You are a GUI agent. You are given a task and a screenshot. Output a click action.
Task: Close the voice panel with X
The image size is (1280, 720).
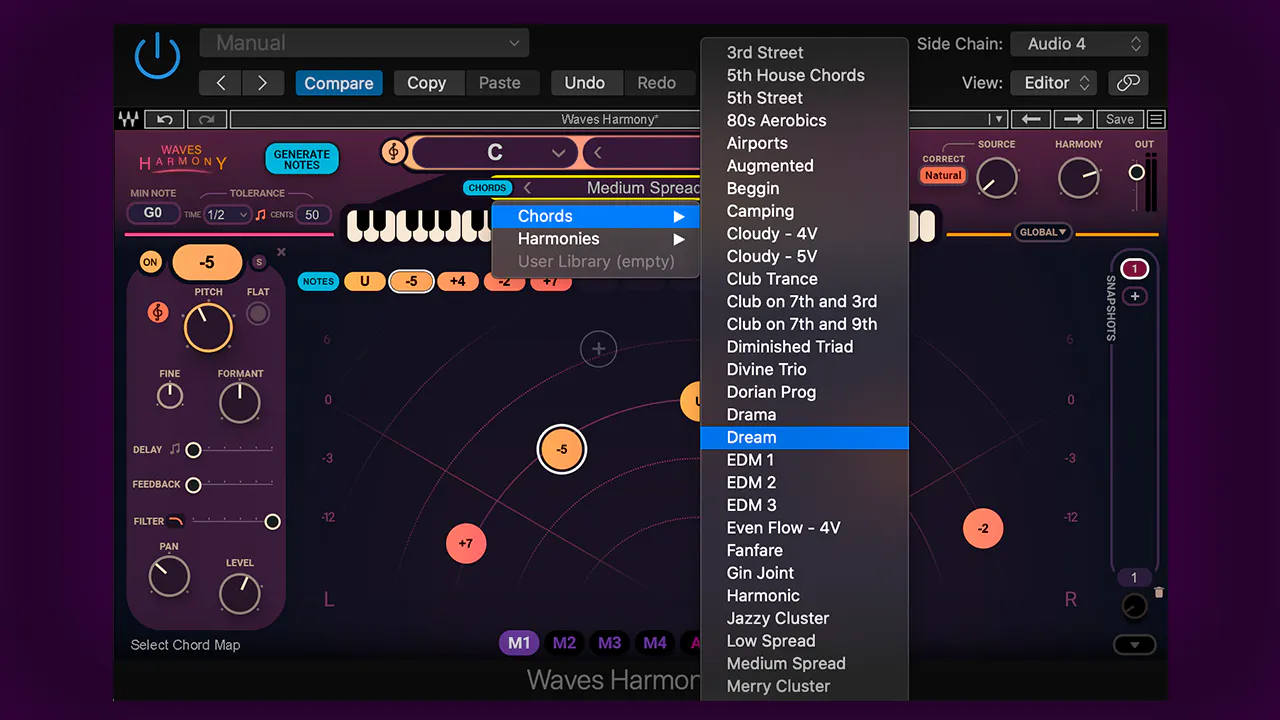click(281, 252)
